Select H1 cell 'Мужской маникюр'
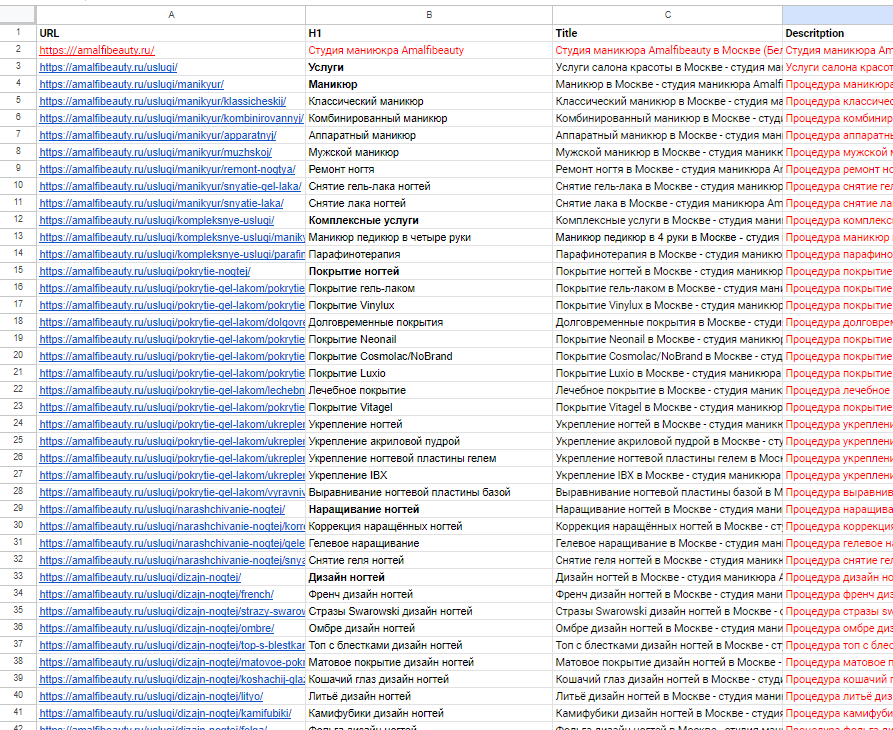Viewport: 893px width, 730px height. [429, 153]
